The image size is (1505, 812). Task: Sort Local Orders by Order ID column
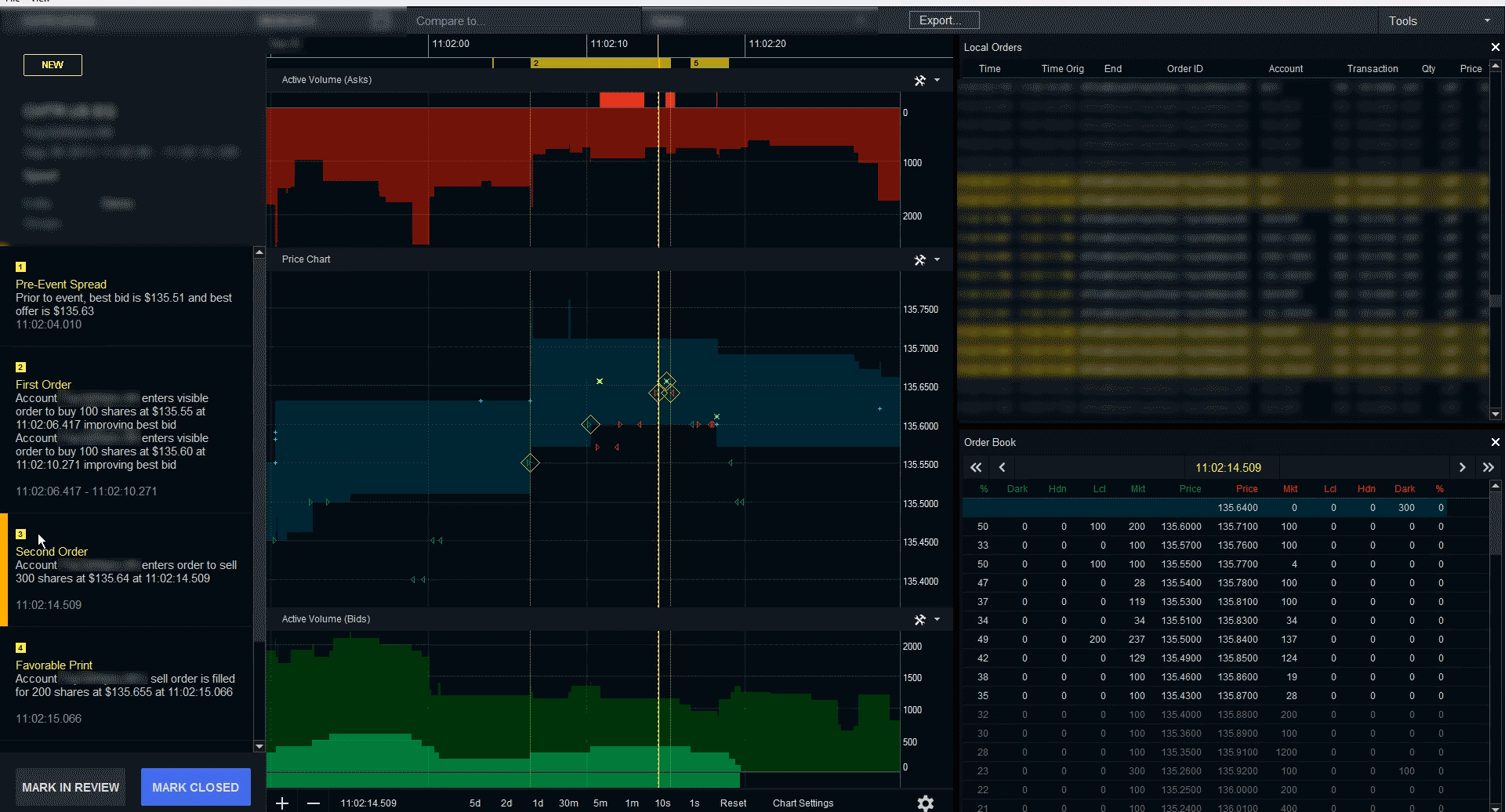1184,69
